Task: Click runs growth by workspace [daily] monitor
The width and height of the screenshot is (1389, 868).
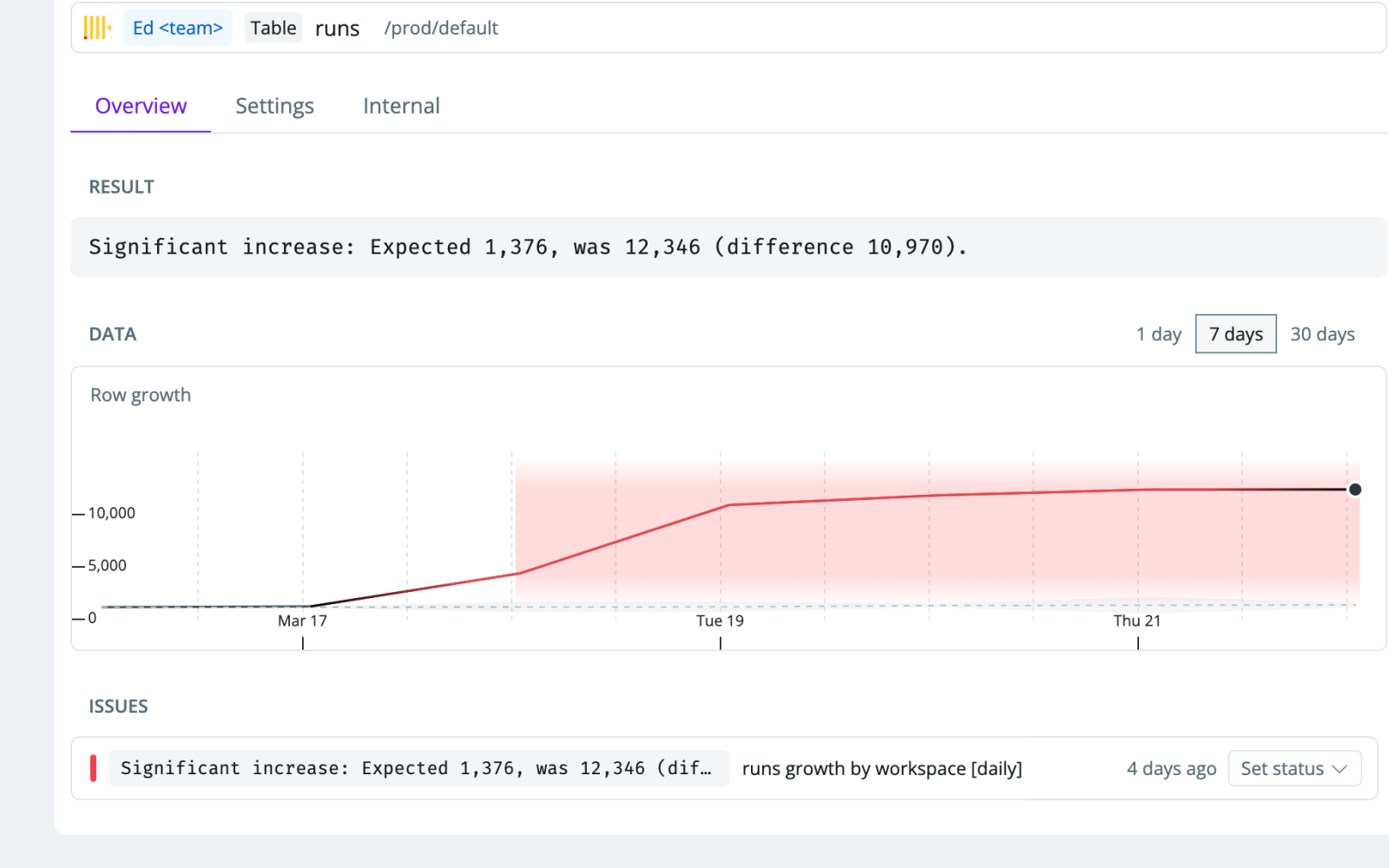Action: (x=882, y=768)
